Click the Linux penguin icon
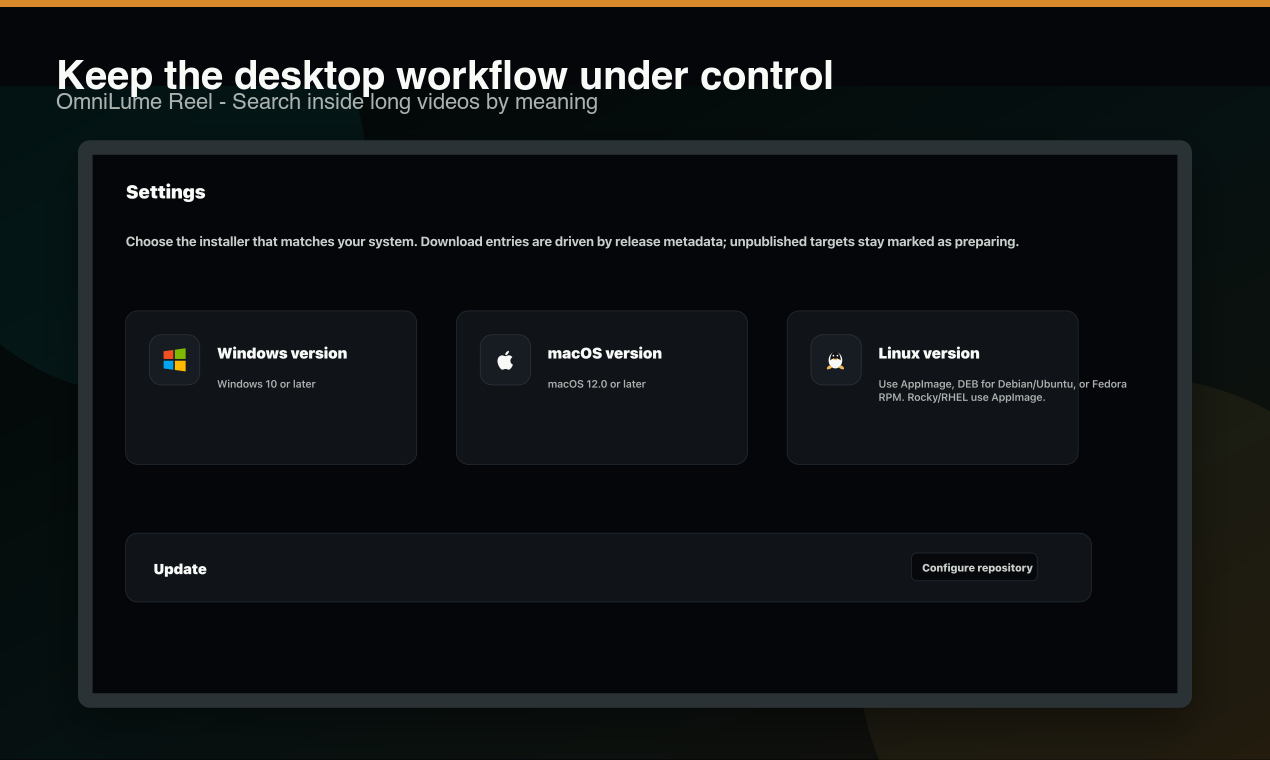The image size is (1270, 760). [x=836, y=360]
